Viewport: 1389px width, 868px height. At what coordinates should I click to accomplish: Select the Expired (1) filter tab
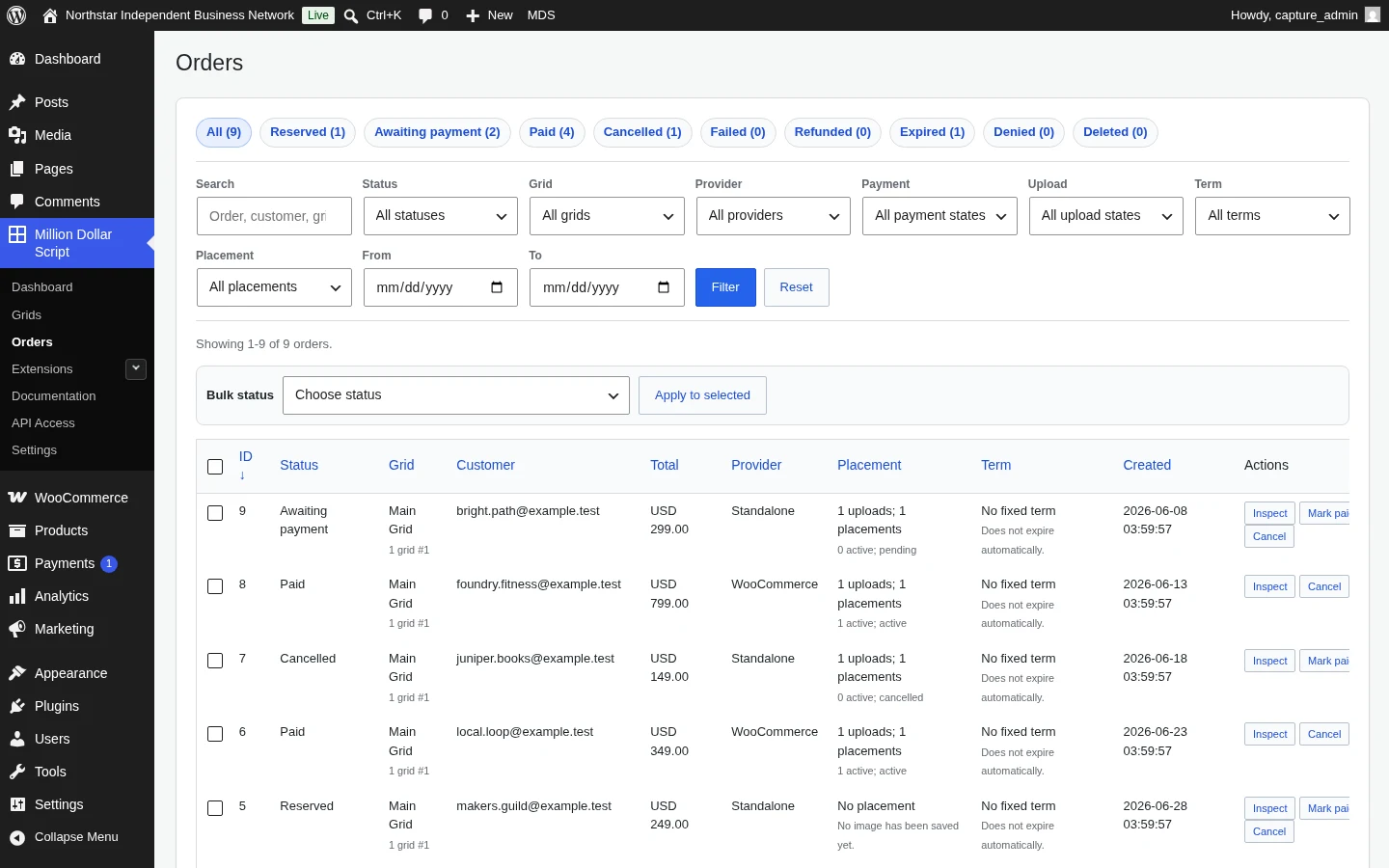(932, 132)
